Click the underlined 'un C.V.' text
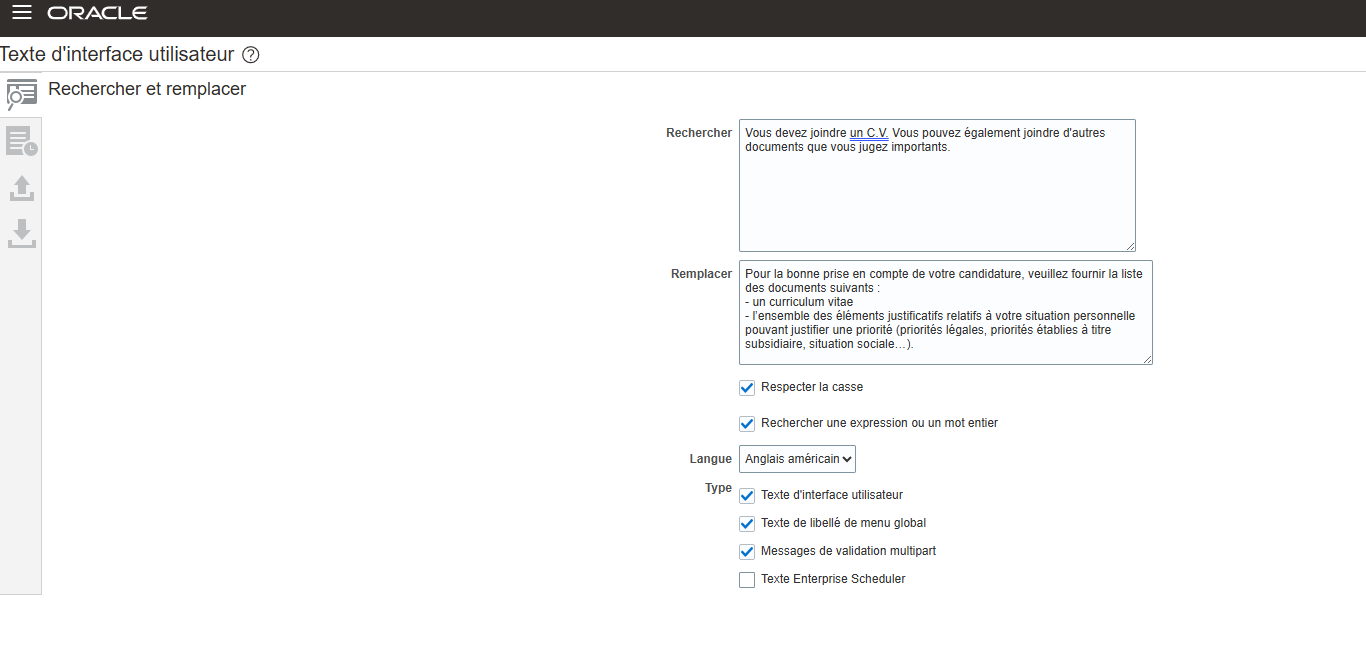This screenshot has height=650, width=1366. pos(869,133)
